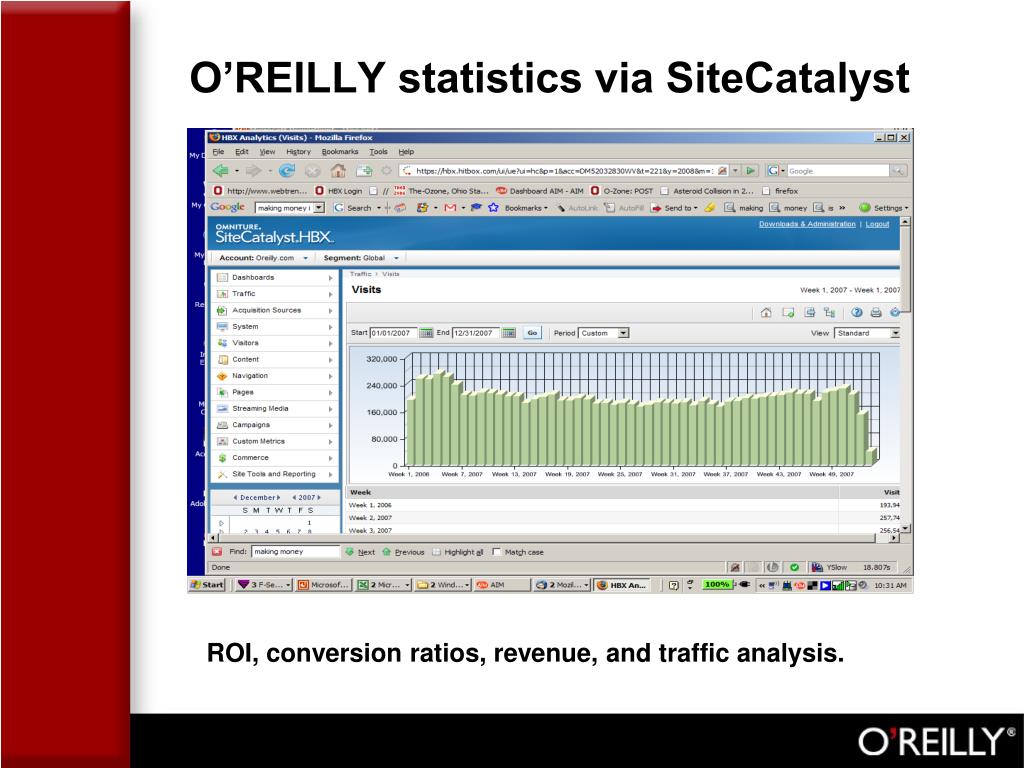Open the System side menu item
1024x768 pixels.
coord(275,327)
